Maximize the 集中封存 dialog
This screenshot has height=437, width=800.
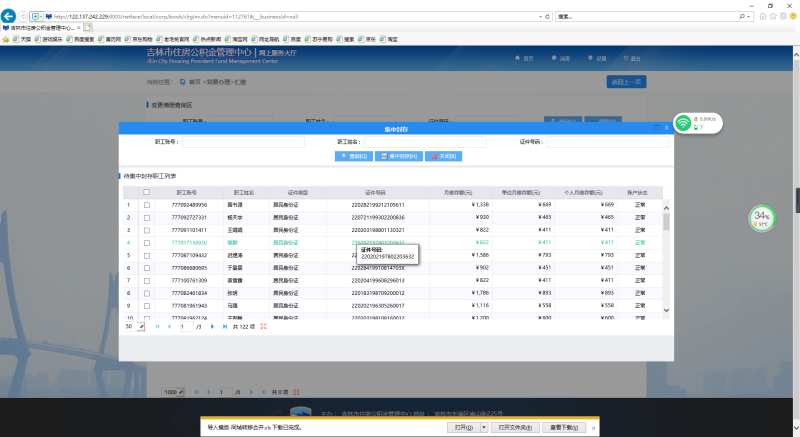656,127
